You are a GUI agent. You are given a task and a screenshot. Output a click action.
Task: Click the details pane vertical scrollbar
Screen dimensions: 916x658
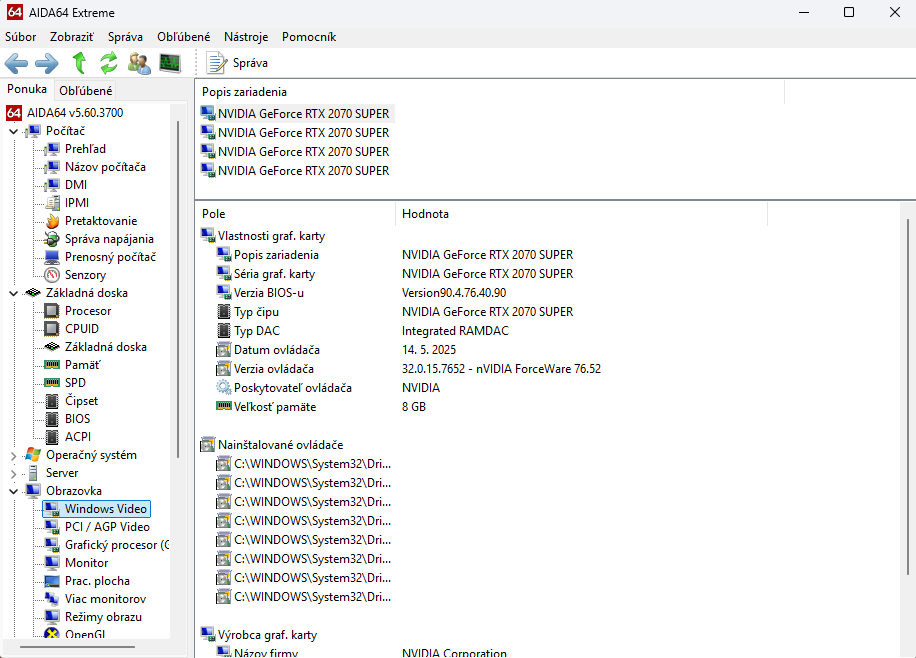coord(908,396)
